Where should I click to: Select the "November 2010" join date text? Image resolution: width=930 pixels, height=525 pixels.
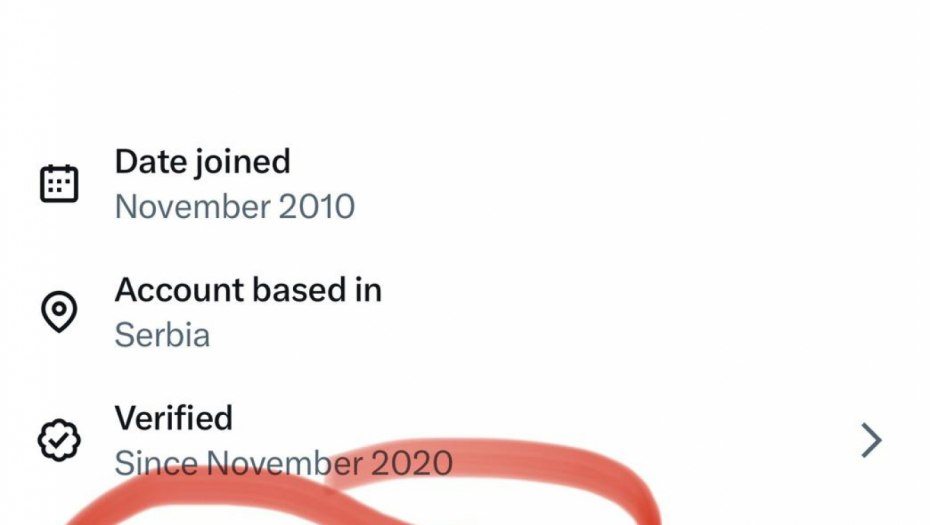234,207
